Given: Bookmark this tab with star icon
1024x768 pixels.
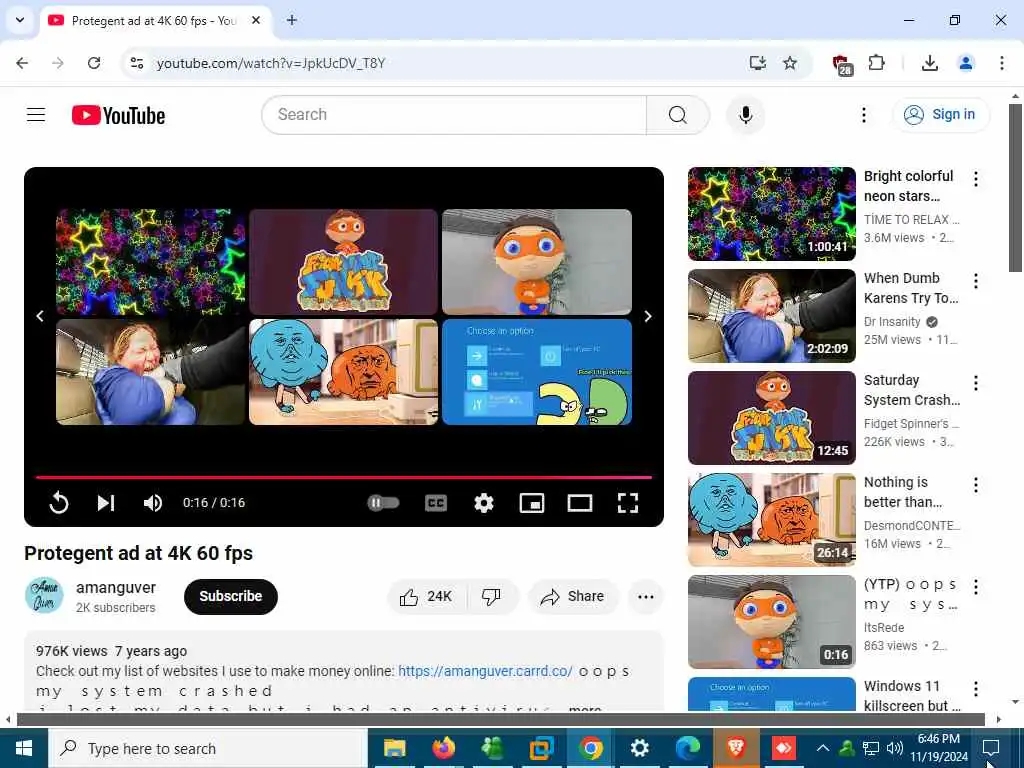Looking at the screenshot, I should pyautogui.click(x=790, y=63).
